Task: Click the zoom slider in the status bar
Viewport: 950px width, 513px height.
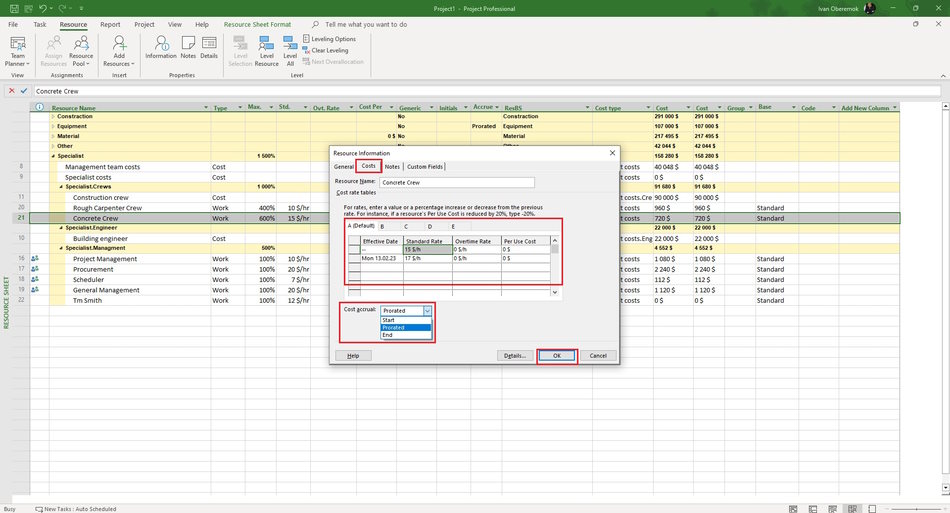Action: [916, 509]
